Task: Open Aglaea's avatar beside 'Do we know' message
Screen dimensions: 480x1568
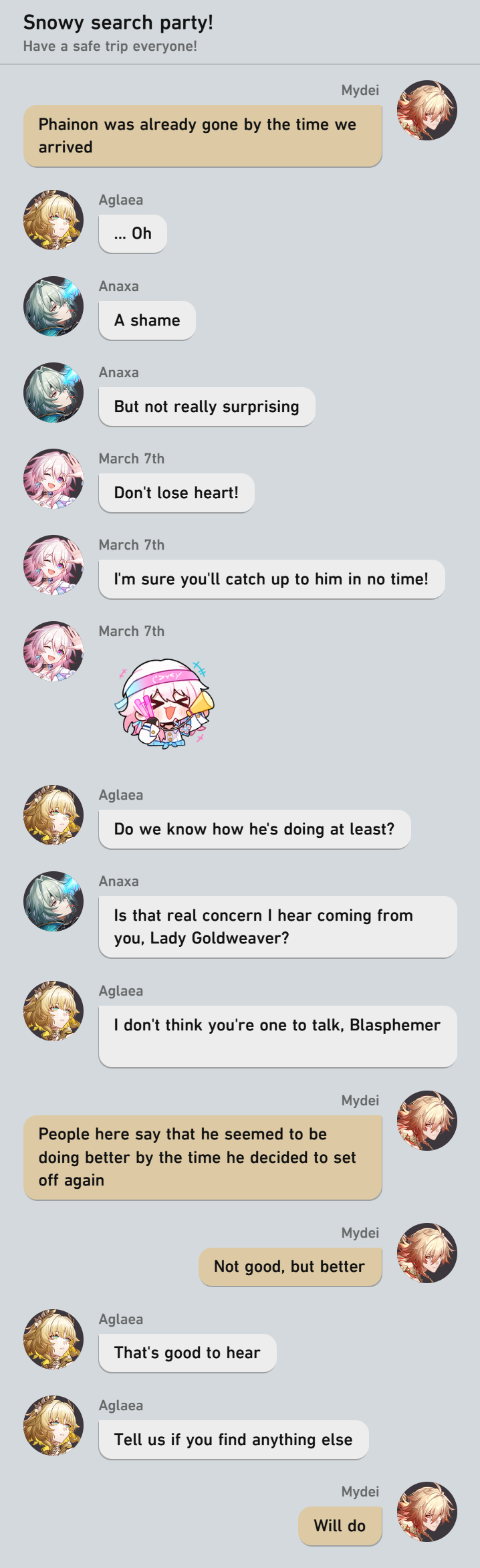Action: coord(53,815)
